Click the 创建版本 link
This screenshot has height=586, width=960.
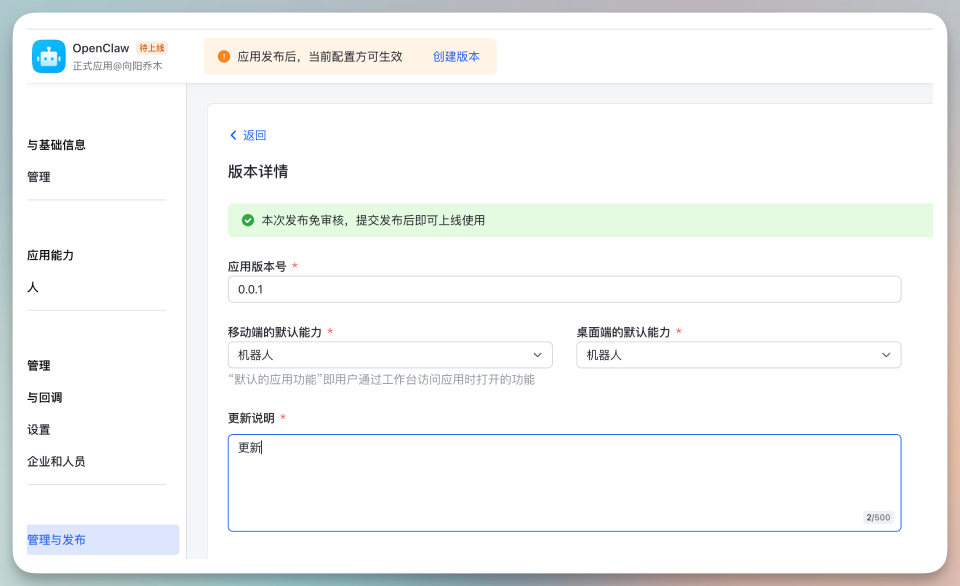[x=456, y=57]
